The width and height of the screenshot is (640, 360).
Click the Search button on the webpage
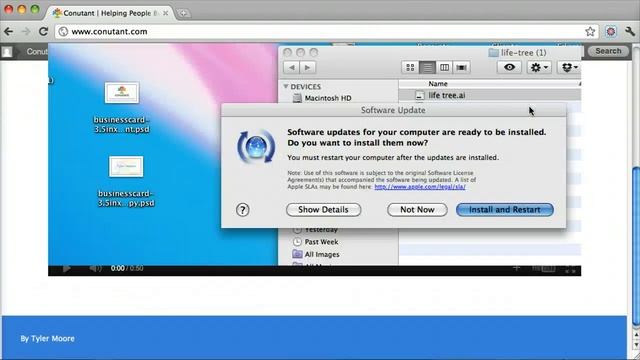click(x=608, y=51)
